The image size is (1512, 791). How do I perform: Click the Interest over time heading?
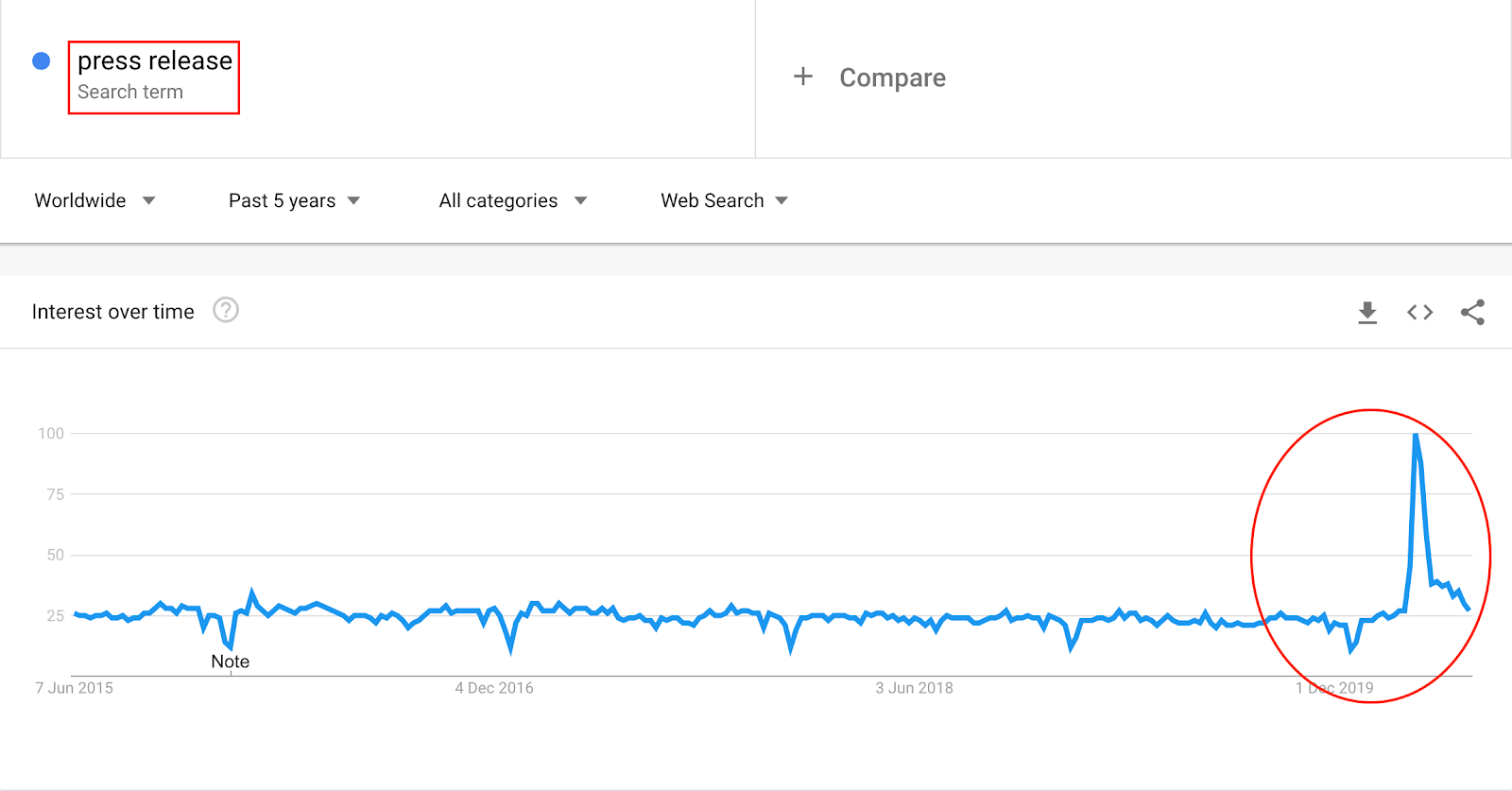113,311
